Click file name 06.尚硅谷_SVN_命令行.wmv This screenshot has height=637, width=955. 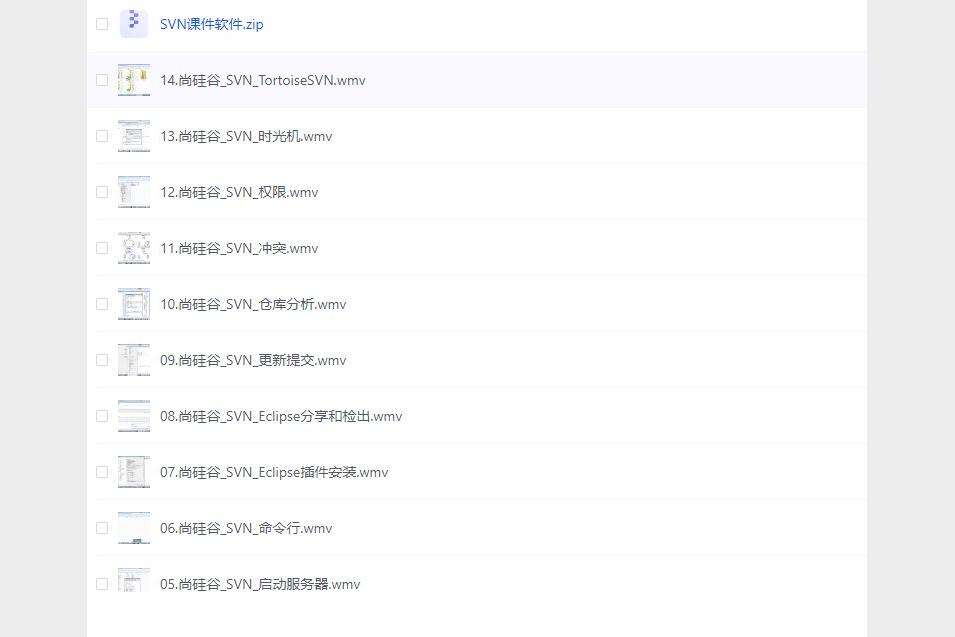pyautogui.click(x=246, y=529)
